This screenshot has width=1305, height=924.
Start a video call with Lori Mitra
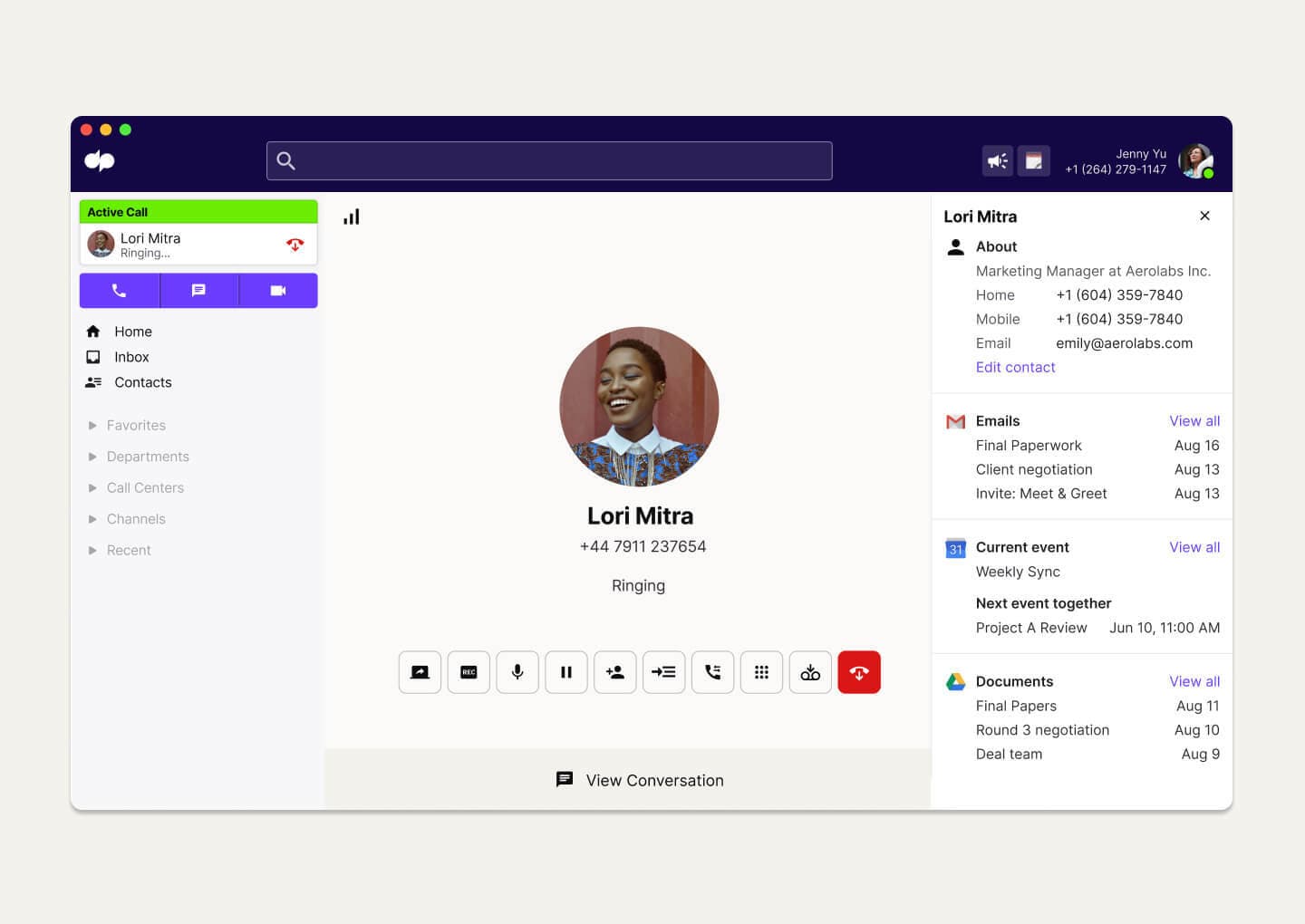tap(278, 290)
